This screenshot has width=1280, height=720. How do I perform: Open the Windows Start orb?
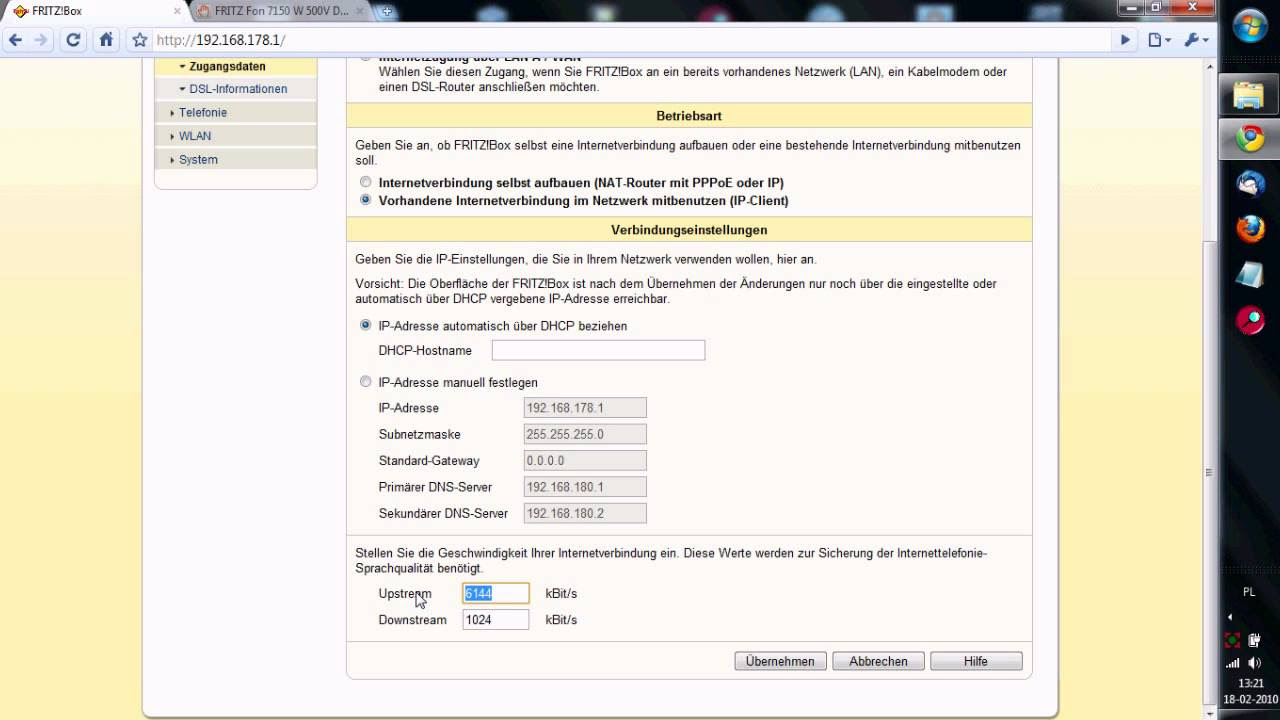pyautogui.click(x=1250, y=25)
